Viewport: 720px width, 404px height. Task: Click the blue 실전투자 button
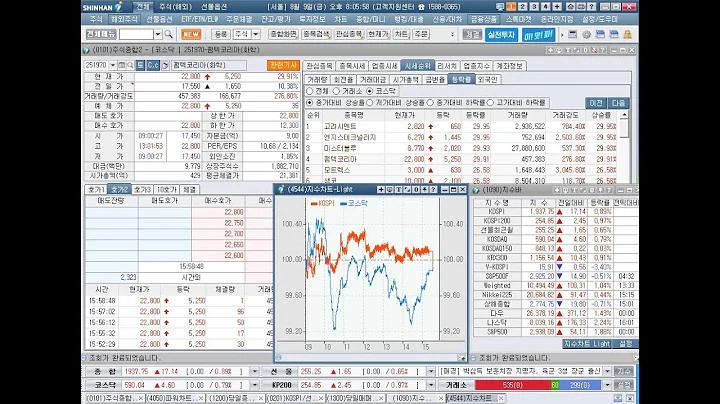click(x=501, y=35)
